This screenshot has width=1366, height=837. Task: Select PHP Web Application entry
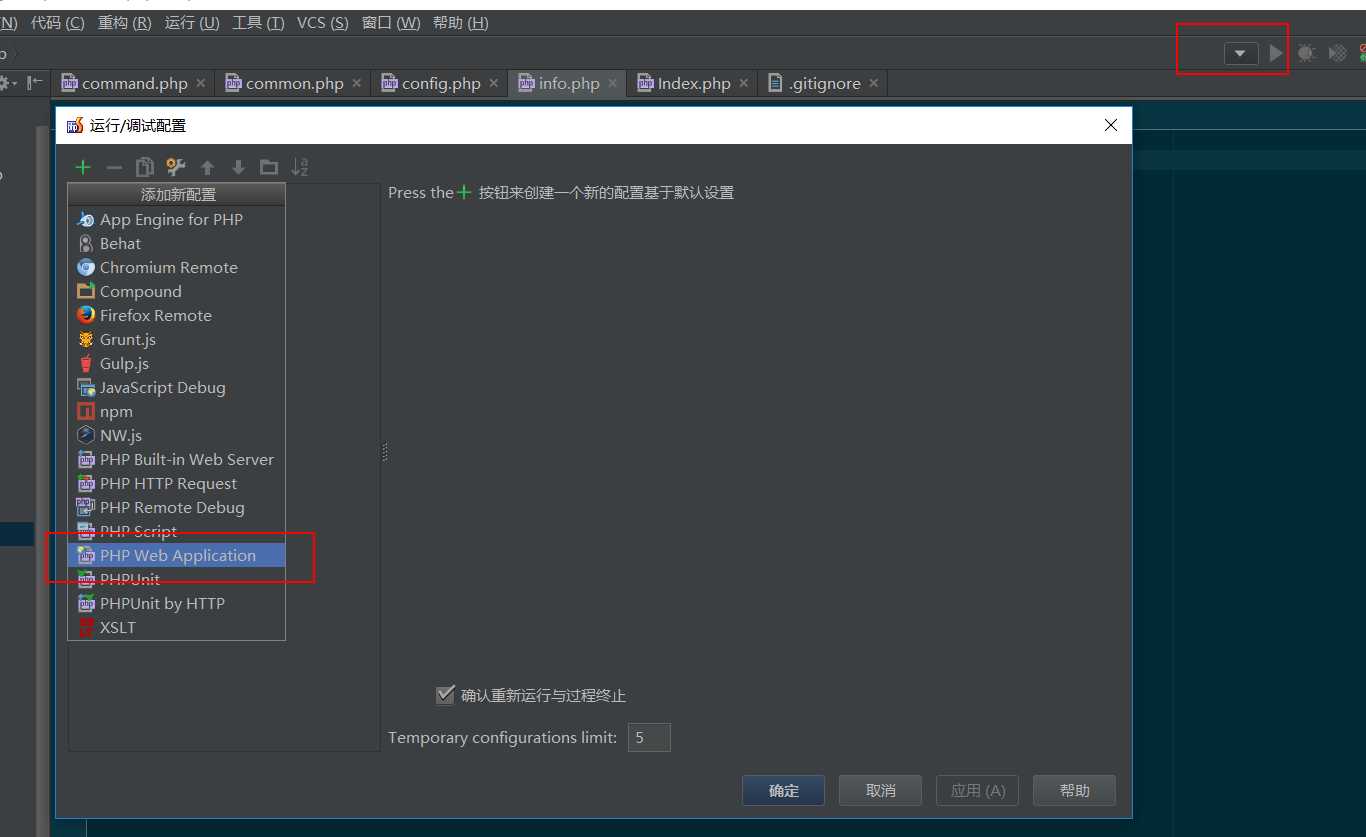177,555
